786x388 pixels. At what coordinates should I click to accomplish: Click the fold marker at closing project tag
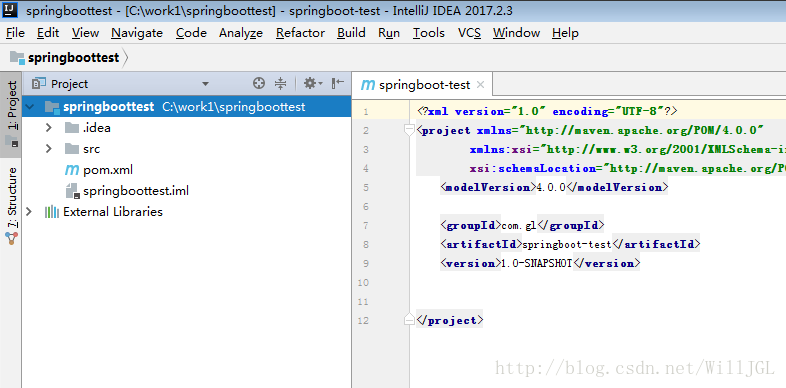pyautogui.click(x=409, y=320)
